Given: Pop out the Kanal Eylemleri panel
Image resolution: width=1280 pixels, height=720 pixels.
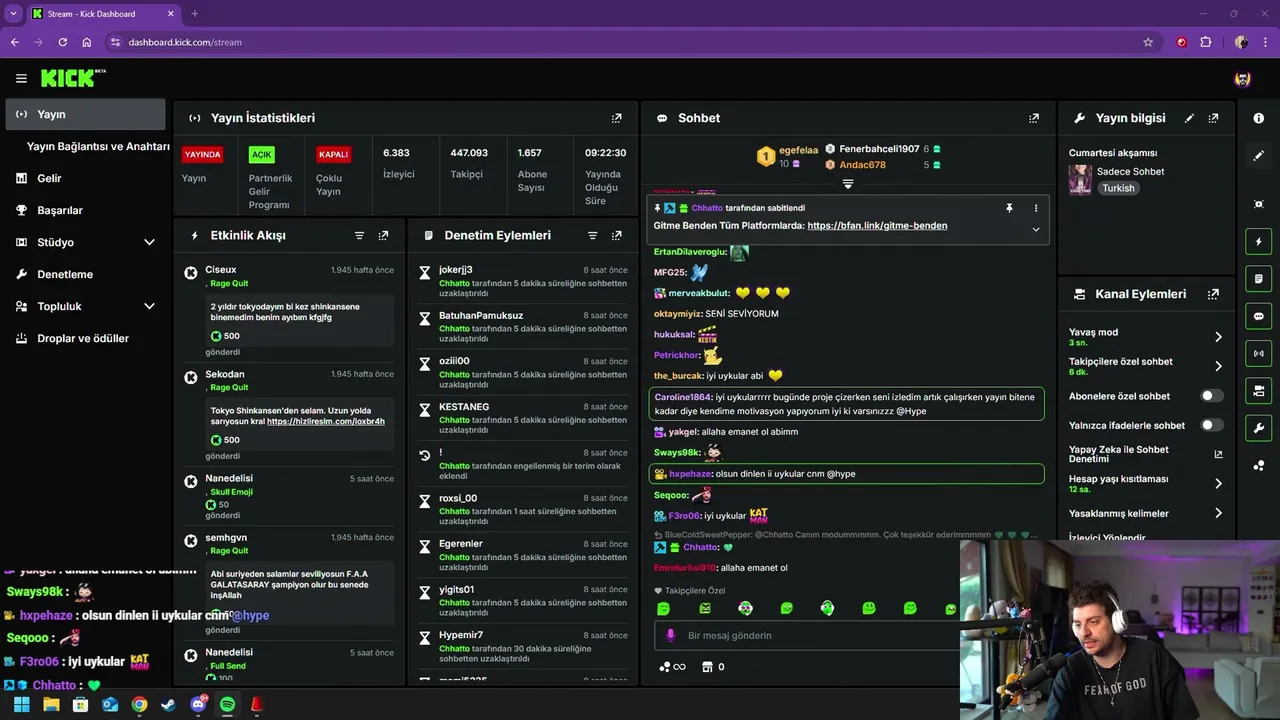Looking at the screenshot, I should pyautogui.click(x=1213, y=294).
